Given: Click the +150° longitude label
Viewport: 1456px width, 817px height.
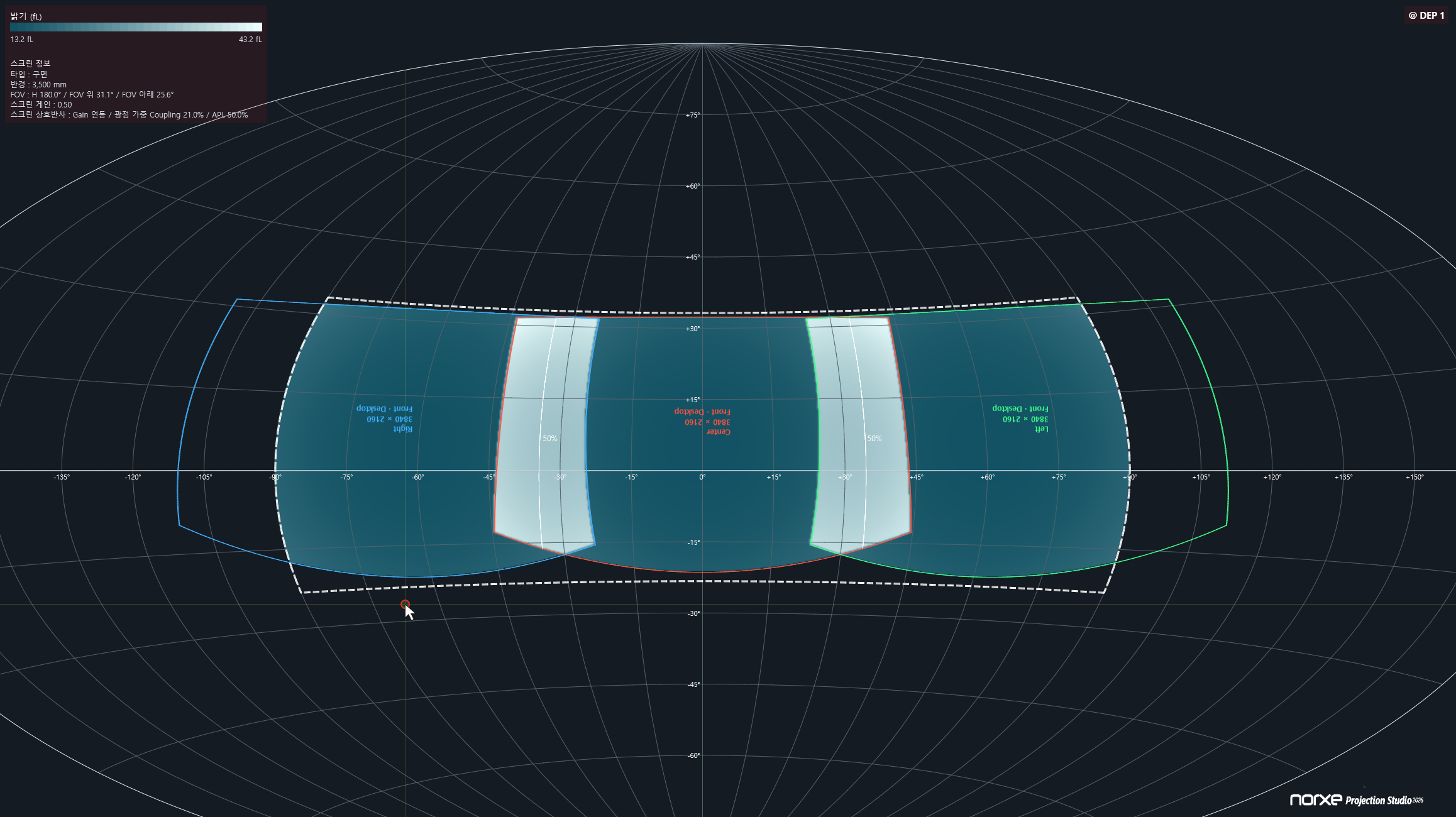Looking at the screenshot, I should [1415, 478].
